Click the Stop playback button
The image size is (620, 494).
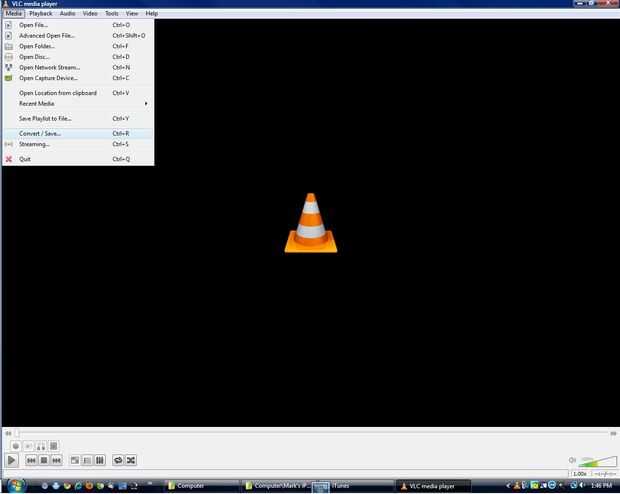click(x=44, y=460)
